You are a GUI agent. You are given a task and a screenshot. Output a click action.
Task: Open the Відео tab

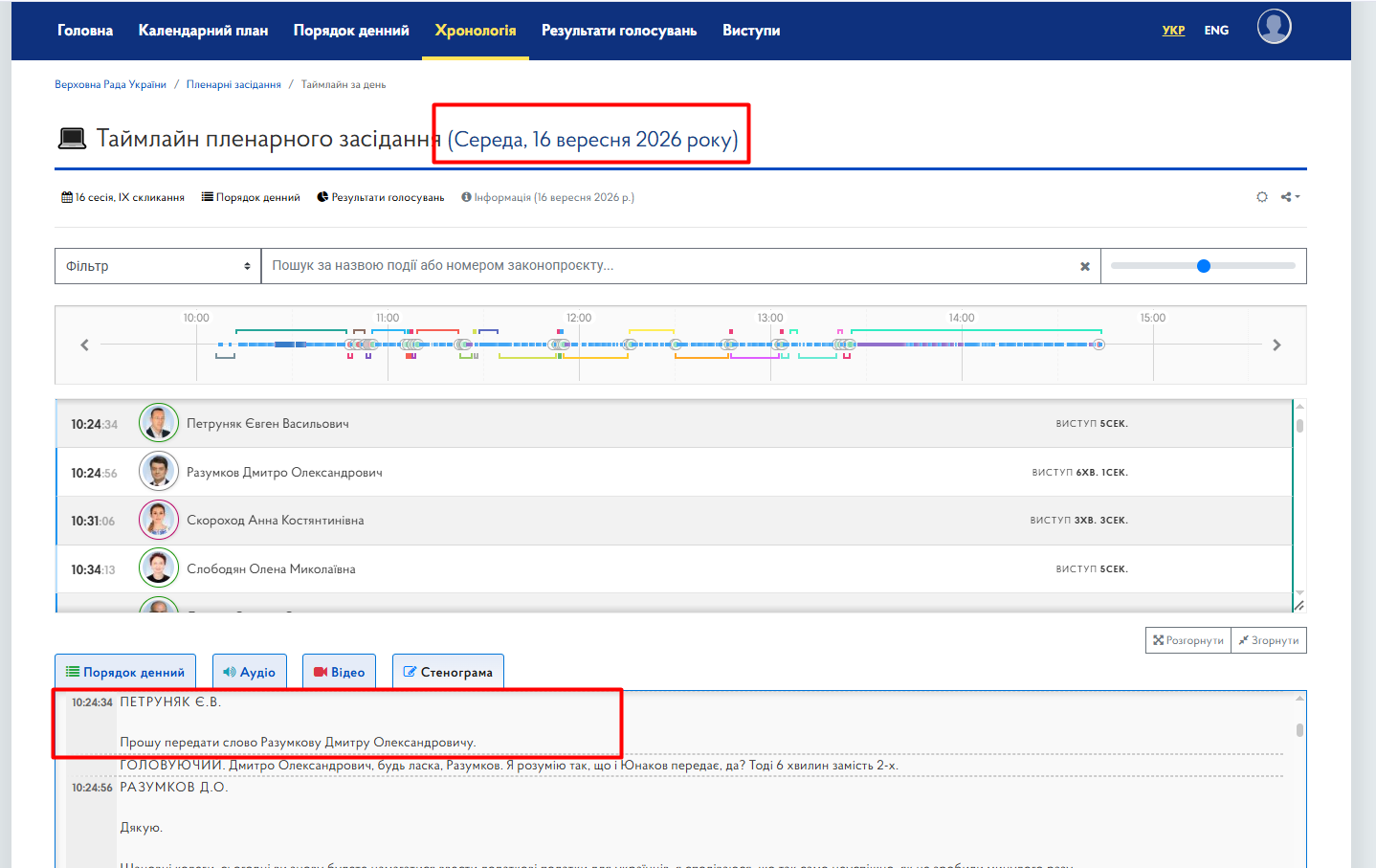coord(339,672)
